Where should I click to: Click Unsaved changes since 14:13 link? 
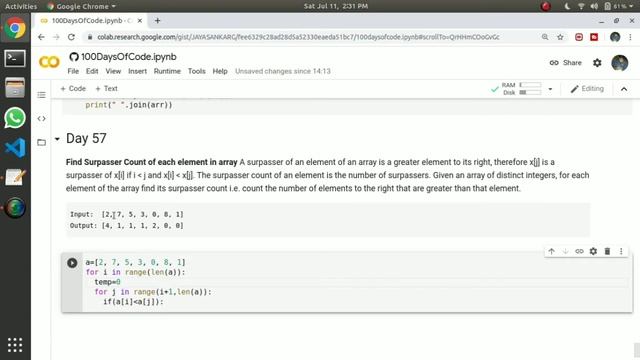tap(283, 71)
